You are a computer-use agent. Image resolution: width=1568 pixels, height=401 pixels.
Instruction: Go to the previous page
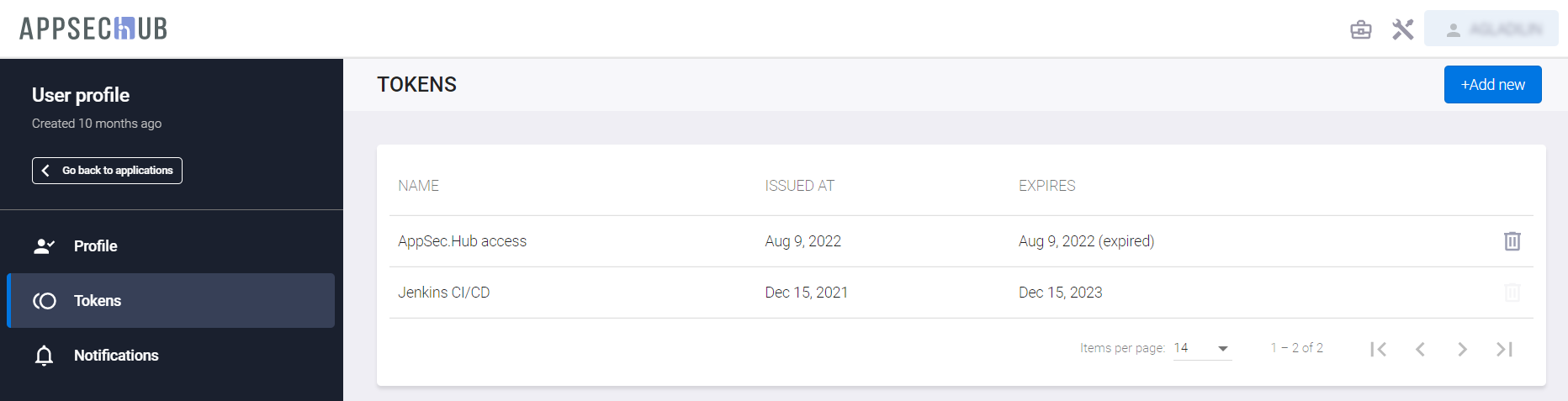click(x=1420, y=349)
